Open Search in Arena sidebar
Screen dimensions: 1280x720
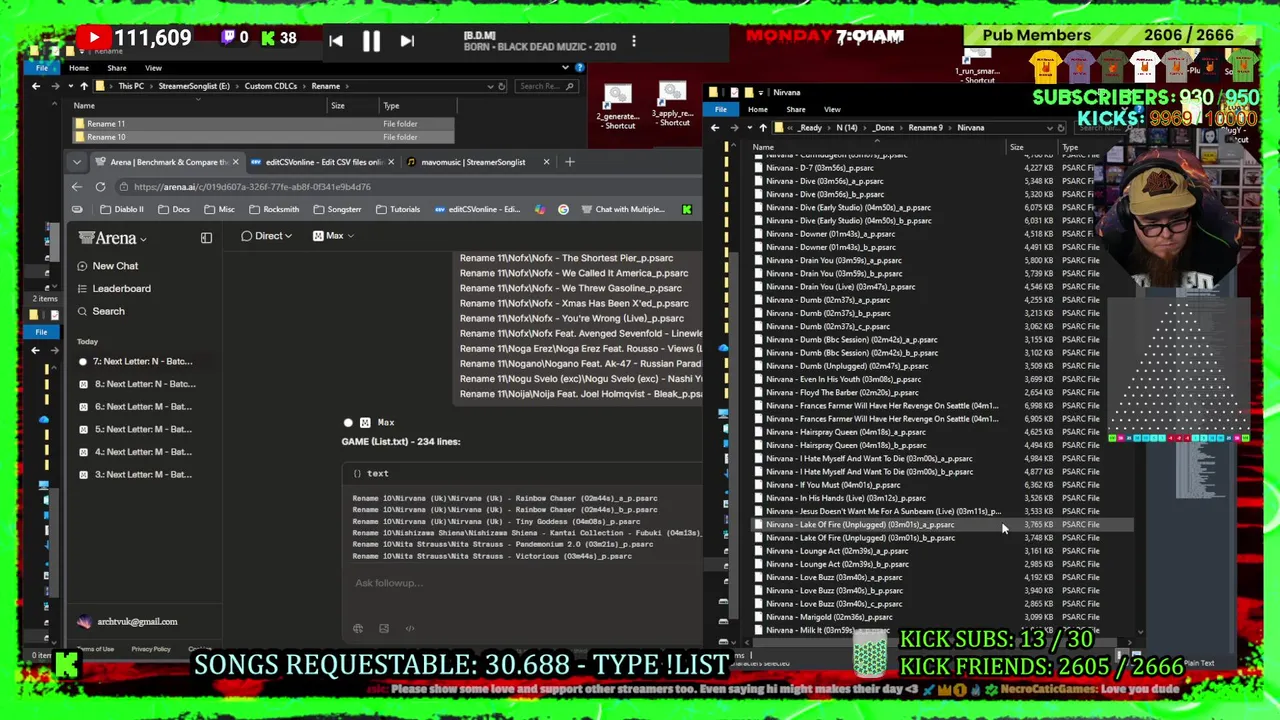(101, 311)
